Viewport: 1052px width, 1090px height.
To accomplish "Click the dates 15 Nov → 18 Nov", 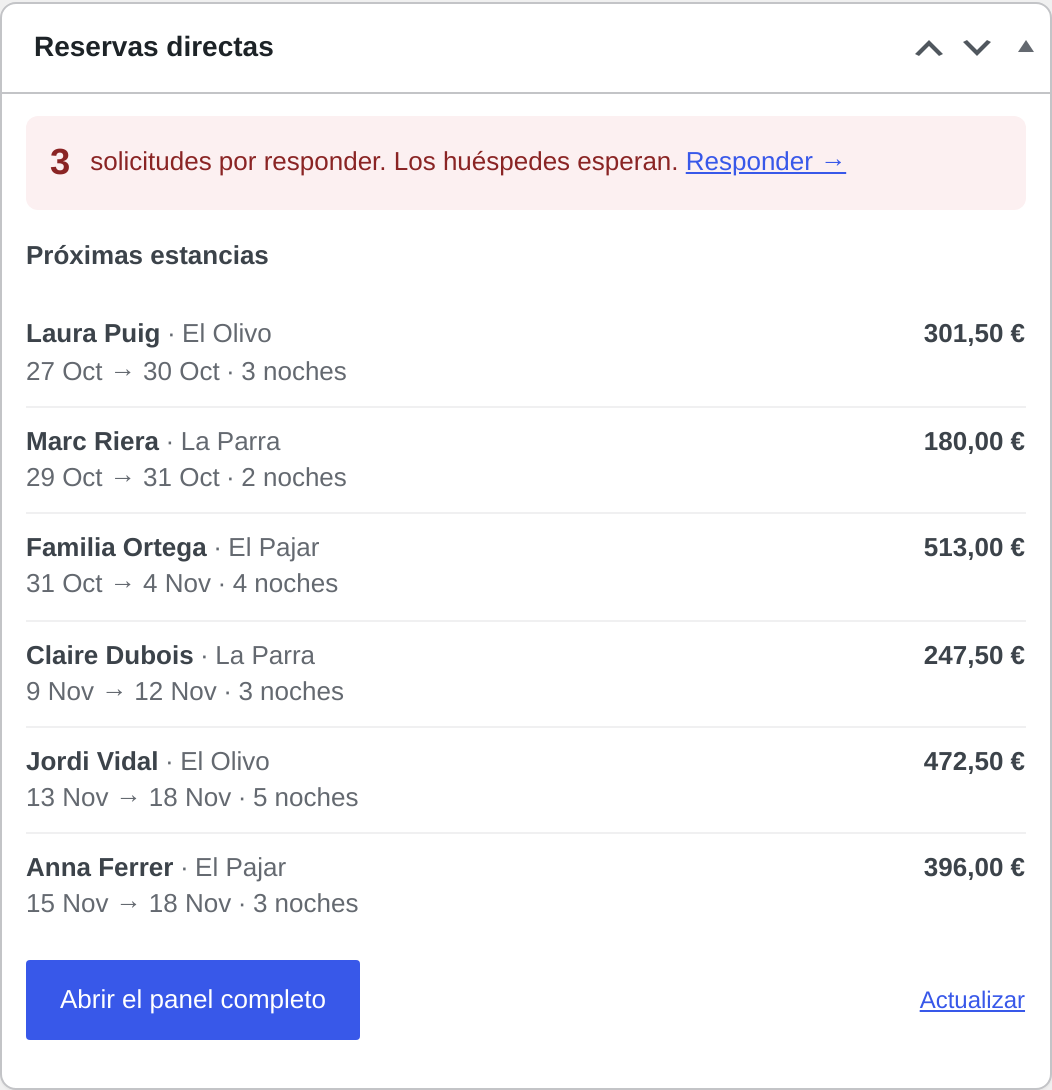I will 129,903.
